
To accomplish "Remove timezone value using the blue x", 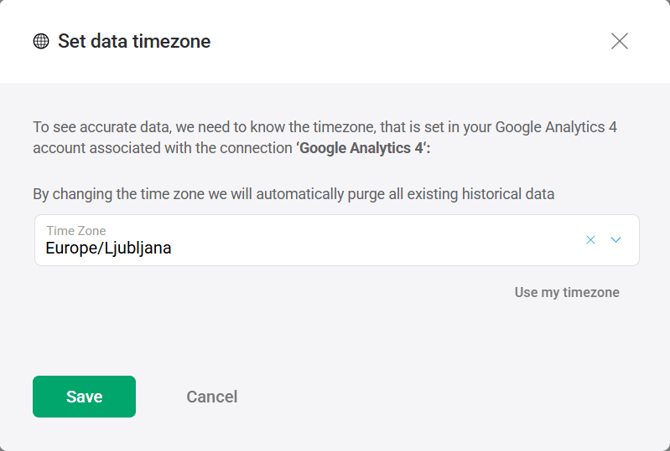I will point(591,240).
